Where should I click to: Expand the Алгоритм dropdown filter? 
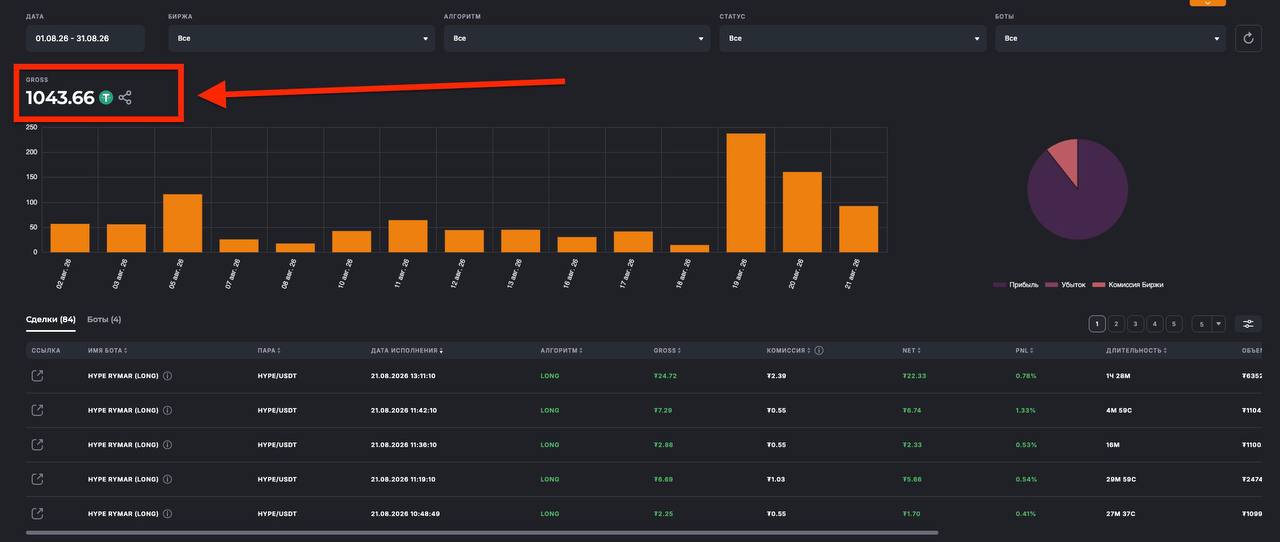(577, 38)
